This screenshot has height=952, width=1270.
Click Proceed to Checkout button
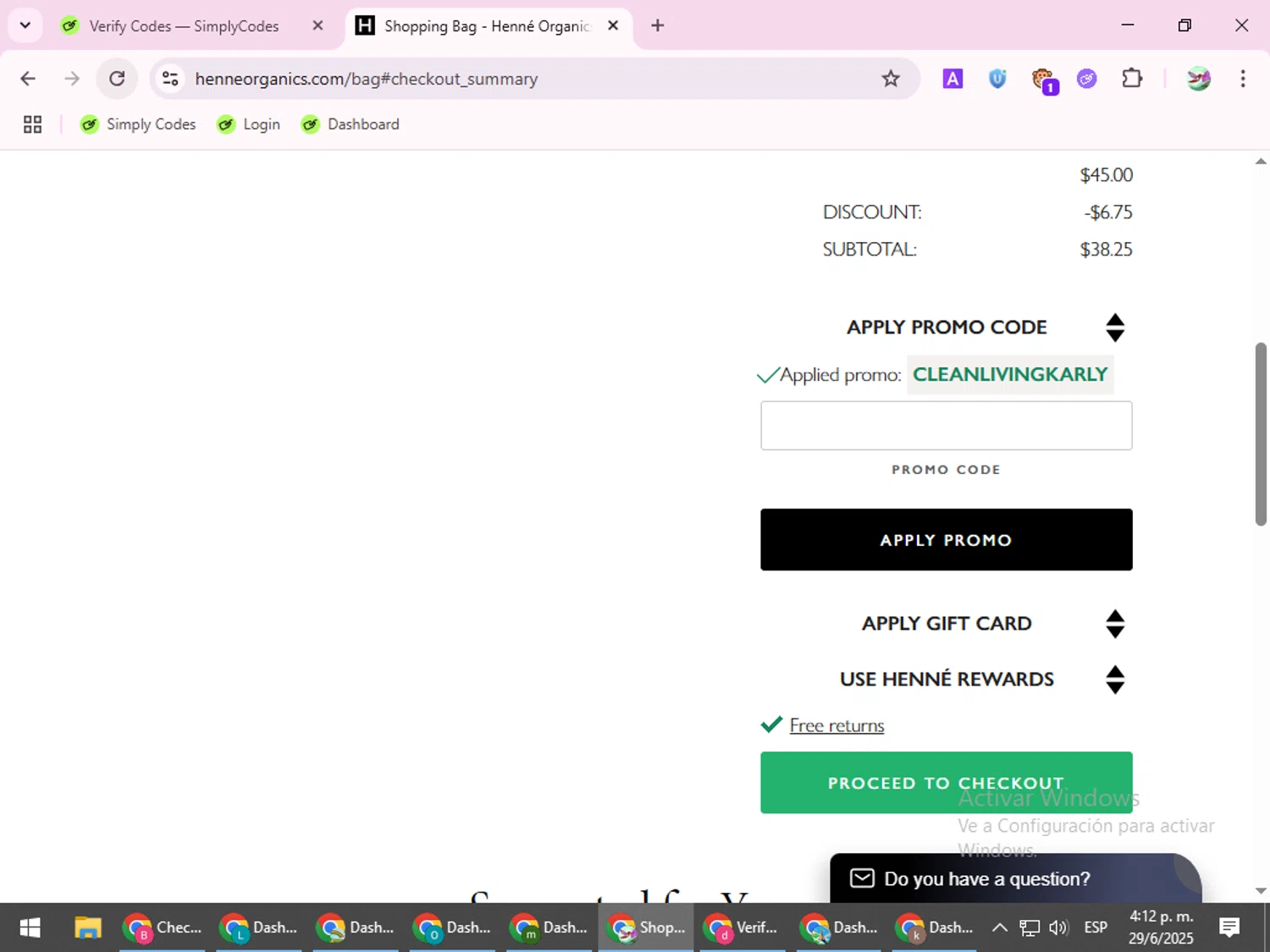tap(947, 783)
